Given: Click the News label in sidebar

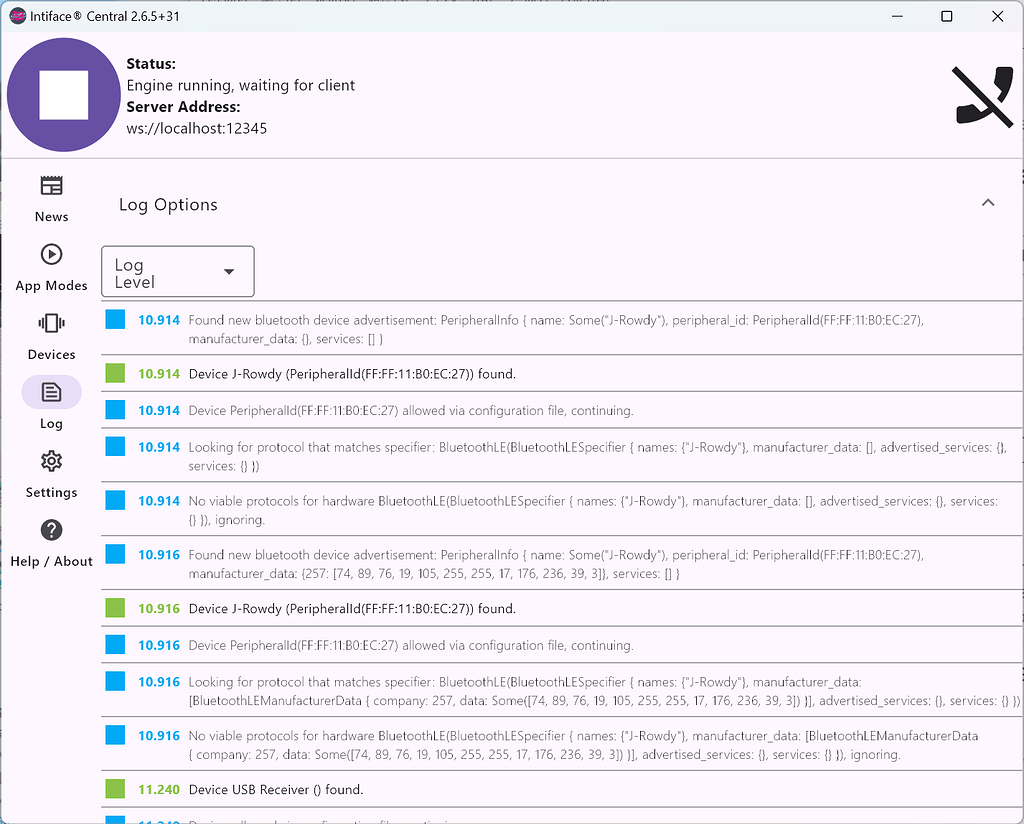Looking at the screenshot, I should (51, 217).
